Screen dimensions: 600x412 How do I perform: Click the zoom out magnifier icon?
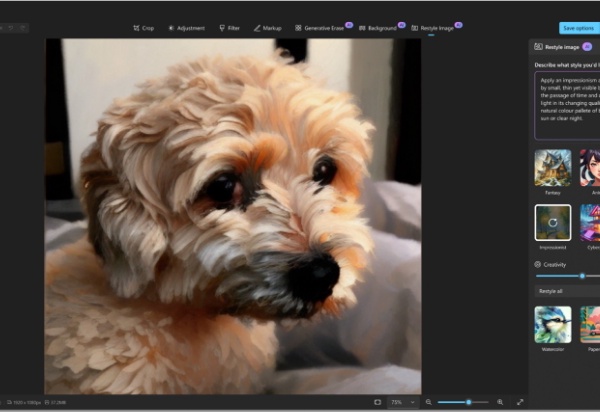click(x=429, y=401)
